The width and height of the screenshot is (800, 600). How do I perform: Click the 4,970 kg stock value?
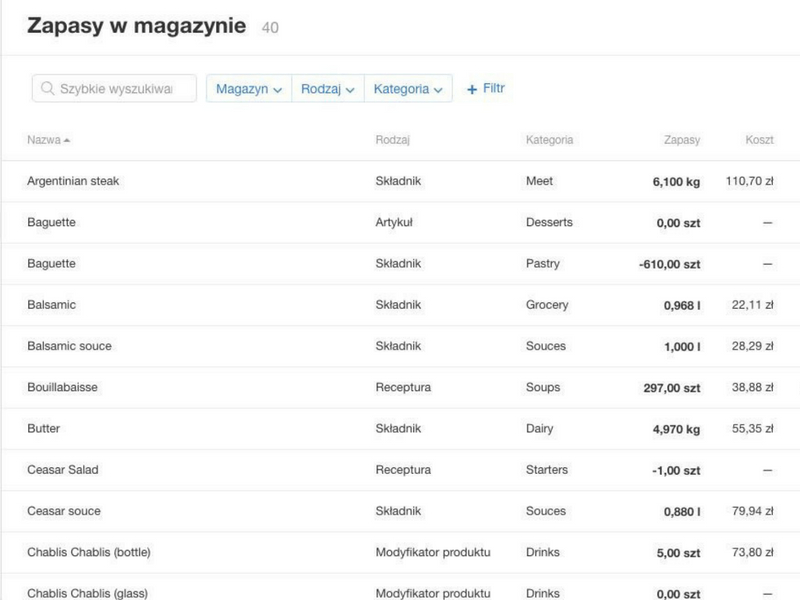pyautogui.click(x=676, y=430)
